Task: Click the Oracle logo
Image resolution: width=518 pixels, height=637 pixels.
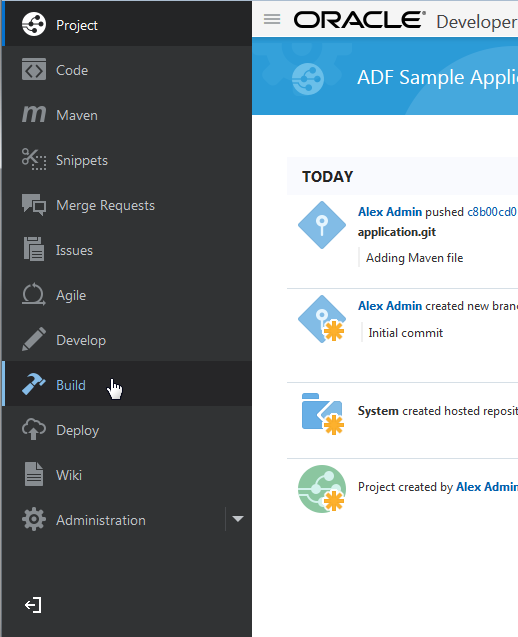Action: point(360,20)
